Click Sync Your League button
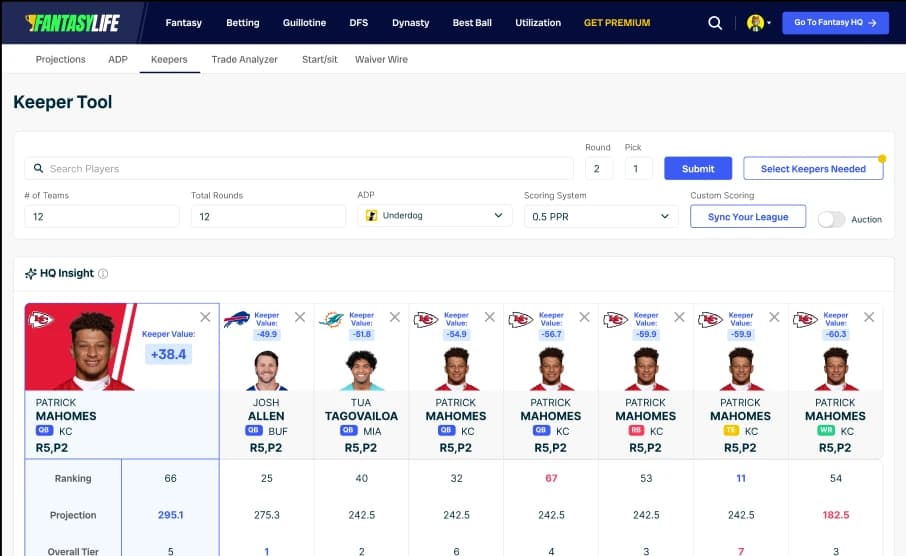906x556 pixels. [748, 216]
